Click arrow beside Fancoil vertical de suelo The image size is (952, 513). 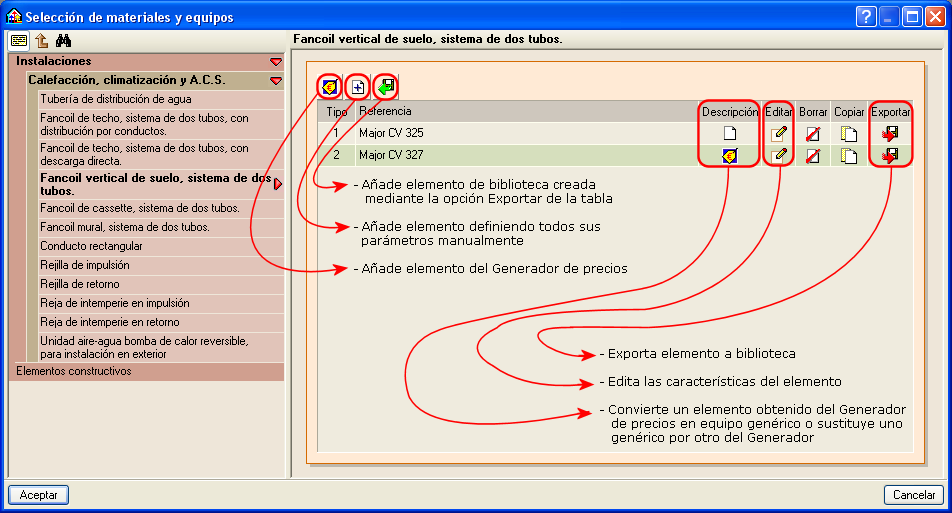click(x=278, y=184)
